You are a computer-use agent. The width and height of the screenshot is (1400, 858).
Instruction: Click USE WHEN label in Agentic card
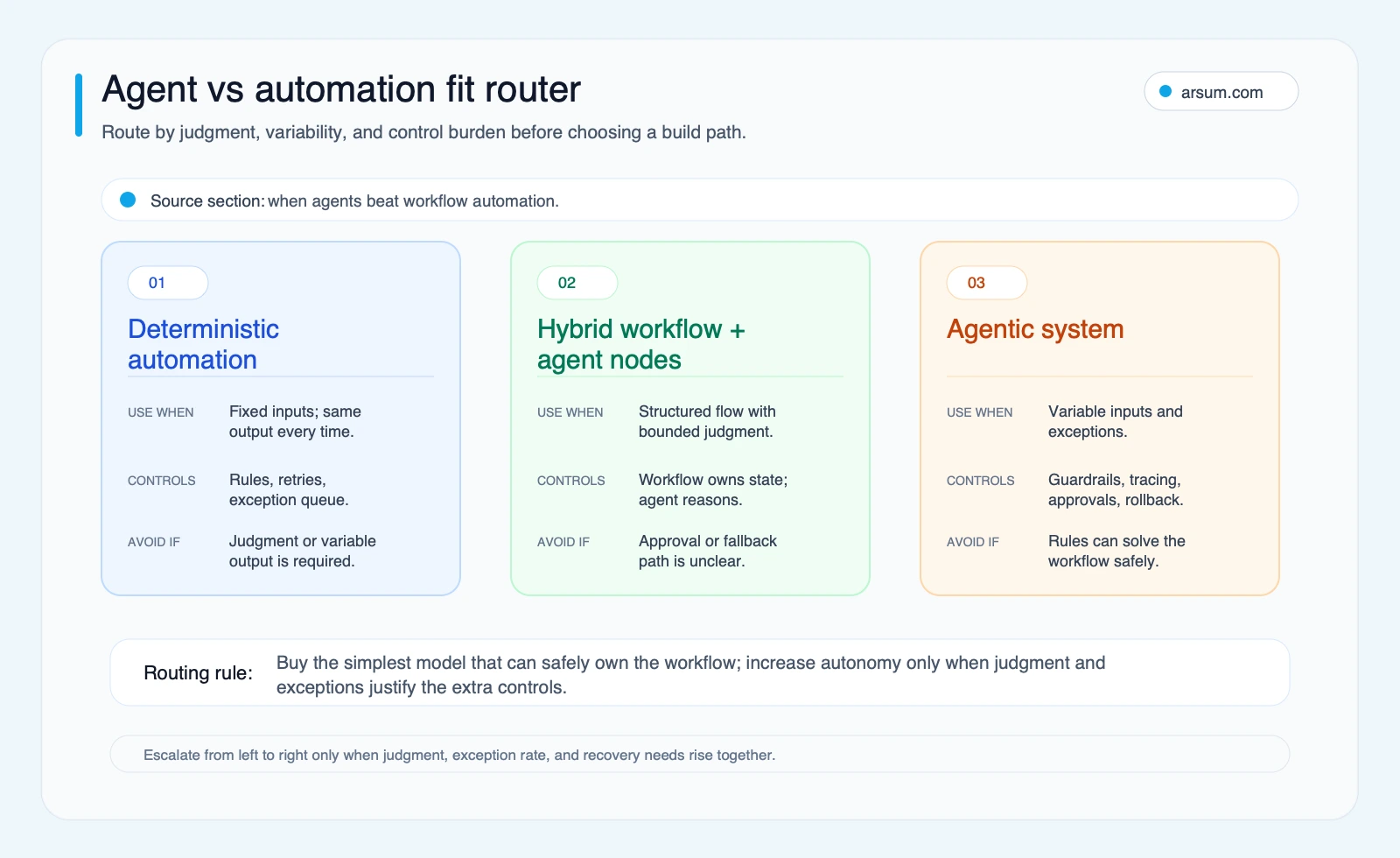coord(980,412)
